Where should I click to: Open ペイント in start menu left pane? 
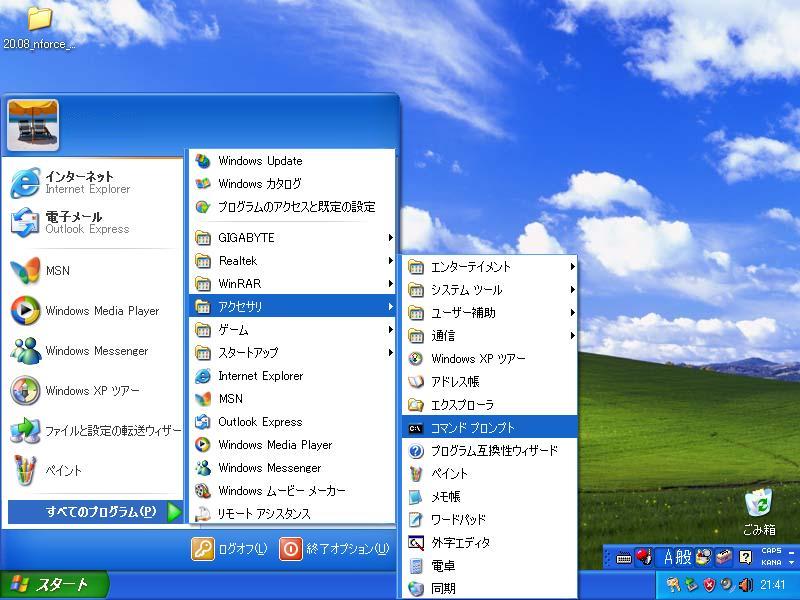click(94, 470)
